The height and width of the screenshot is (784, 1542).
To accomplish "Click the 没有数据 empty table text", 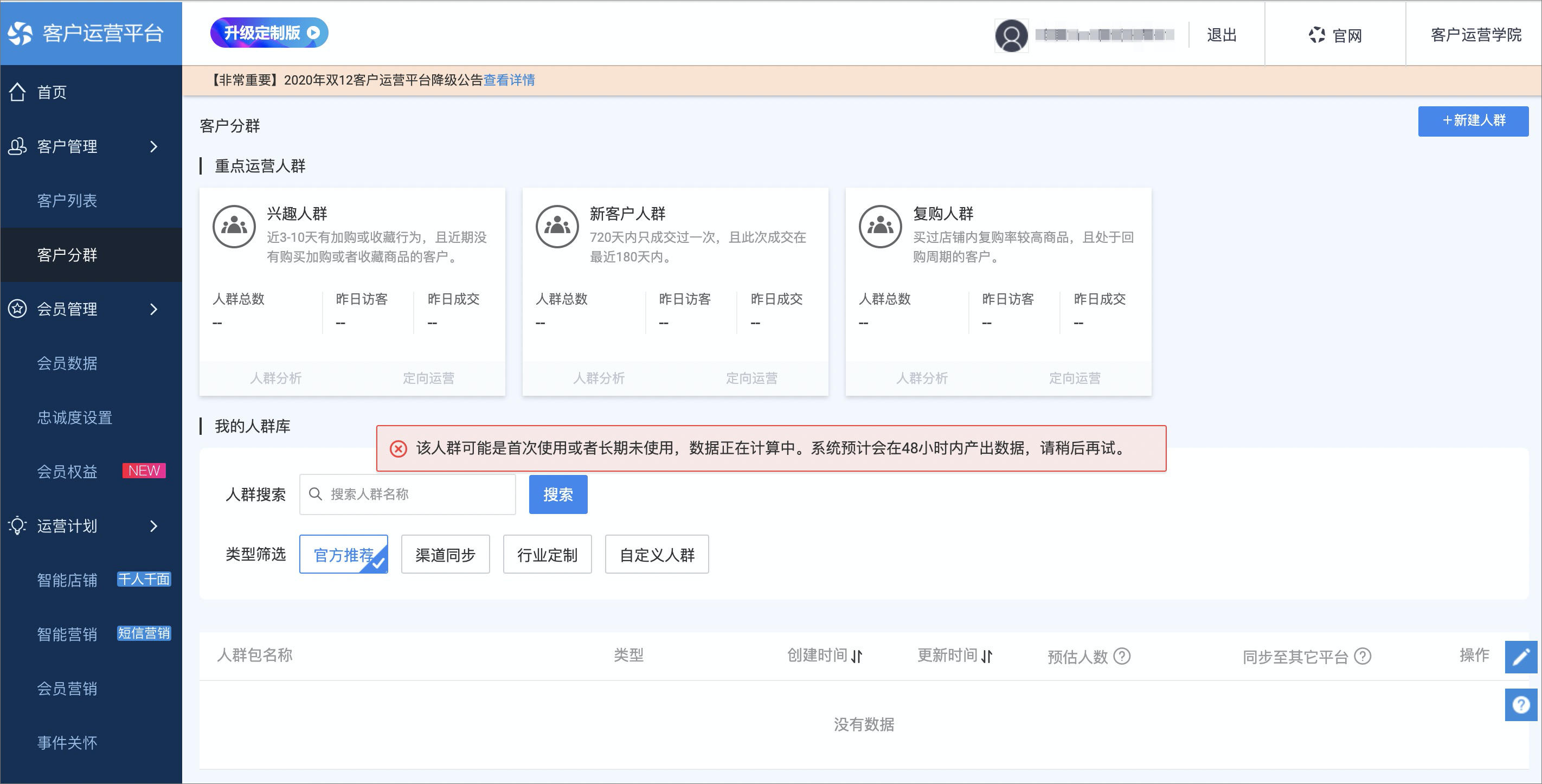I will [x=864, y=725].
